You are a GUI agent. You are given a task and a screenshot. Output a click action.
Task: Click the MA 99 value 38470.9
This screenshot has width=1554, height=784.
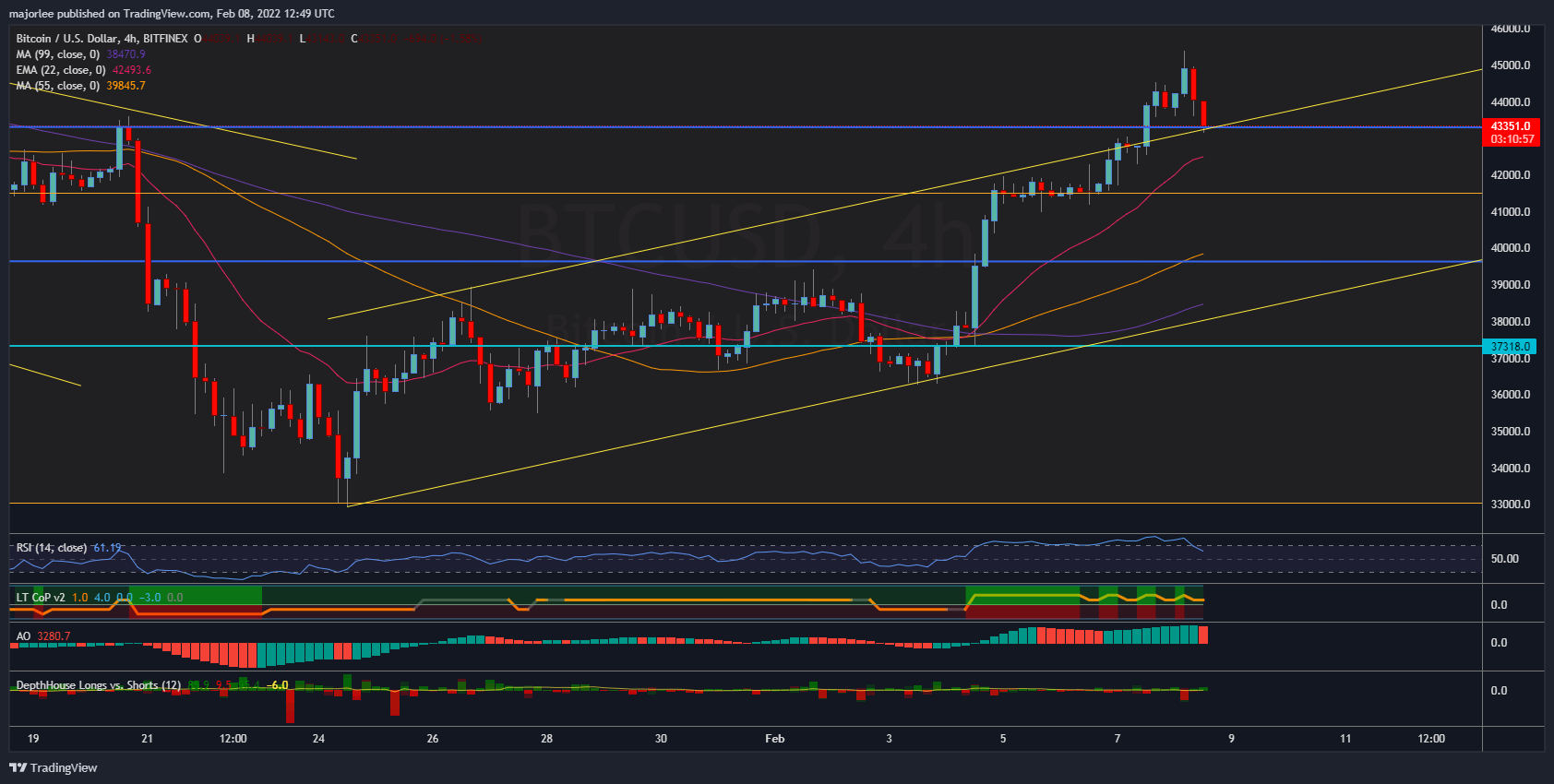(126, 54)
